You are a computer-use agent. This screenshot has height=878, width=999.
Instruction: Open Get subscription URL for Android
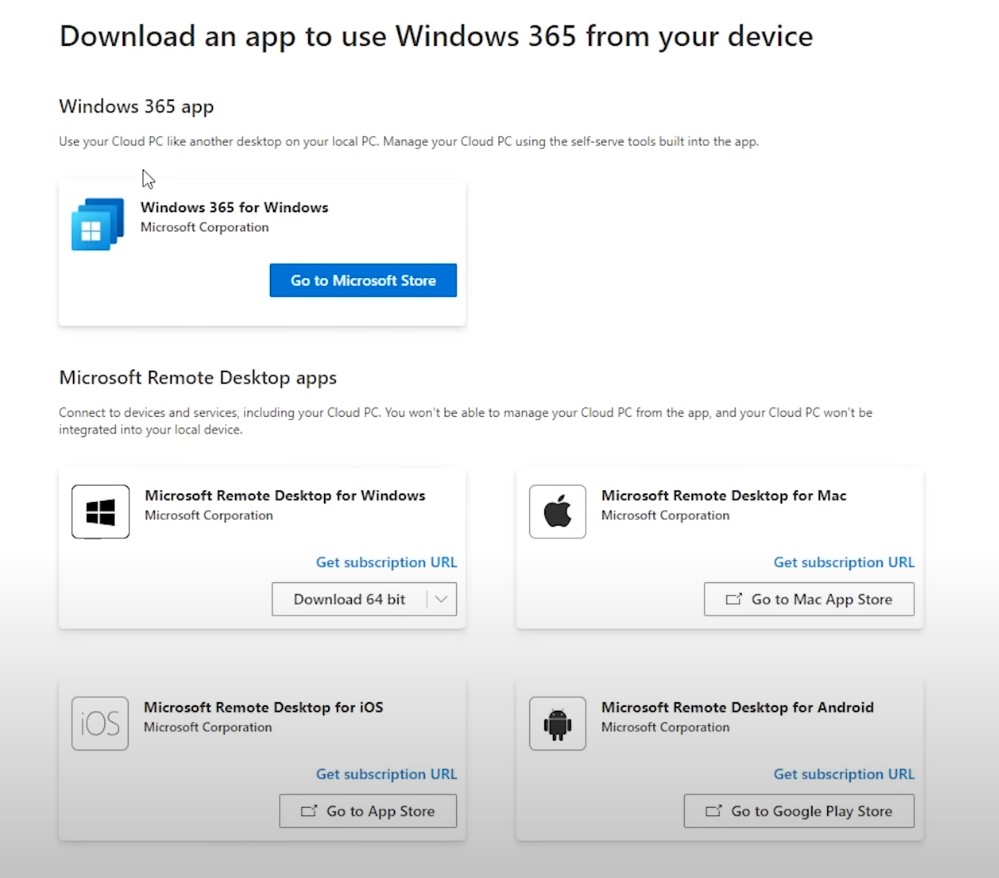[x=844, y=774]
